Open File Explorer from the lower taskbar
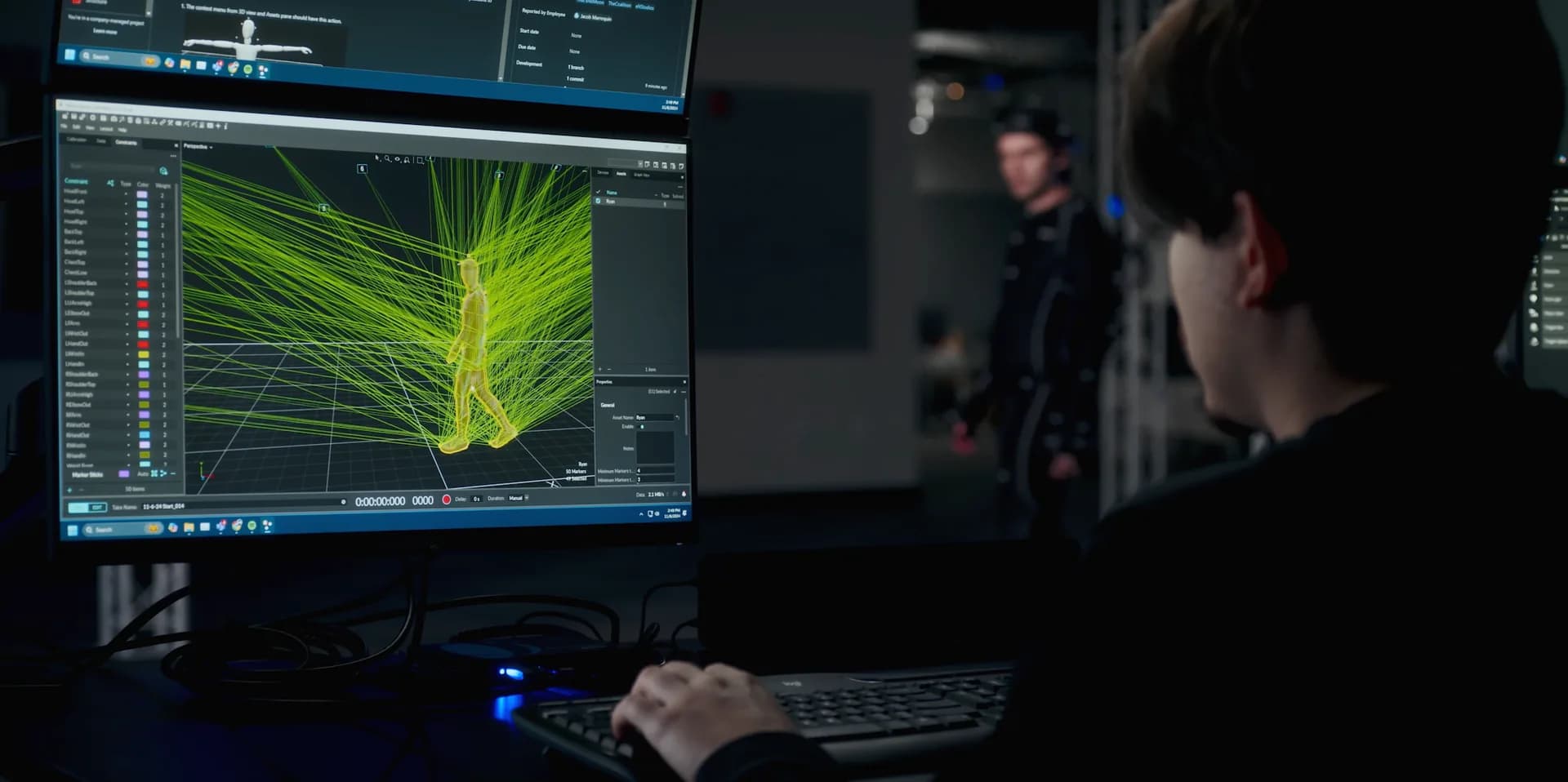The width and height of the screenshot is (1568, 782). (x=189, y=527)
